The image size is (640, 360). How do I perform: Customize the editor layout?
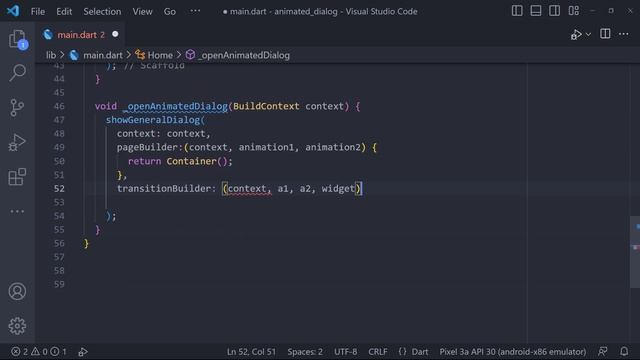pyautogui.click(x=573, y=11)
